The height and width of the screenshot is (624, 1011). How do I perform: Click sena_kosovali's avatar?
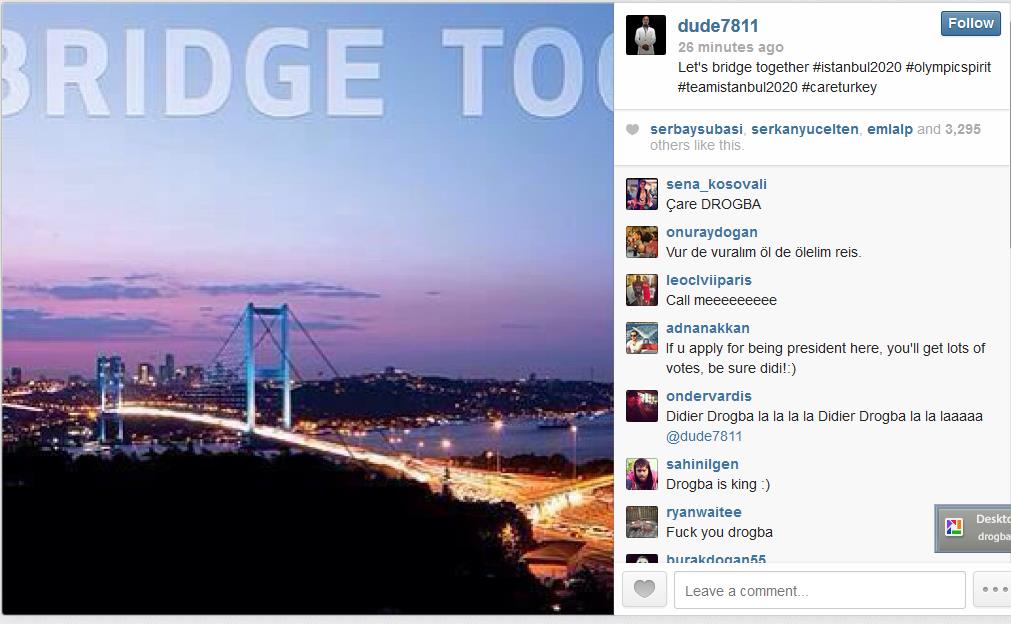point(642,194)
